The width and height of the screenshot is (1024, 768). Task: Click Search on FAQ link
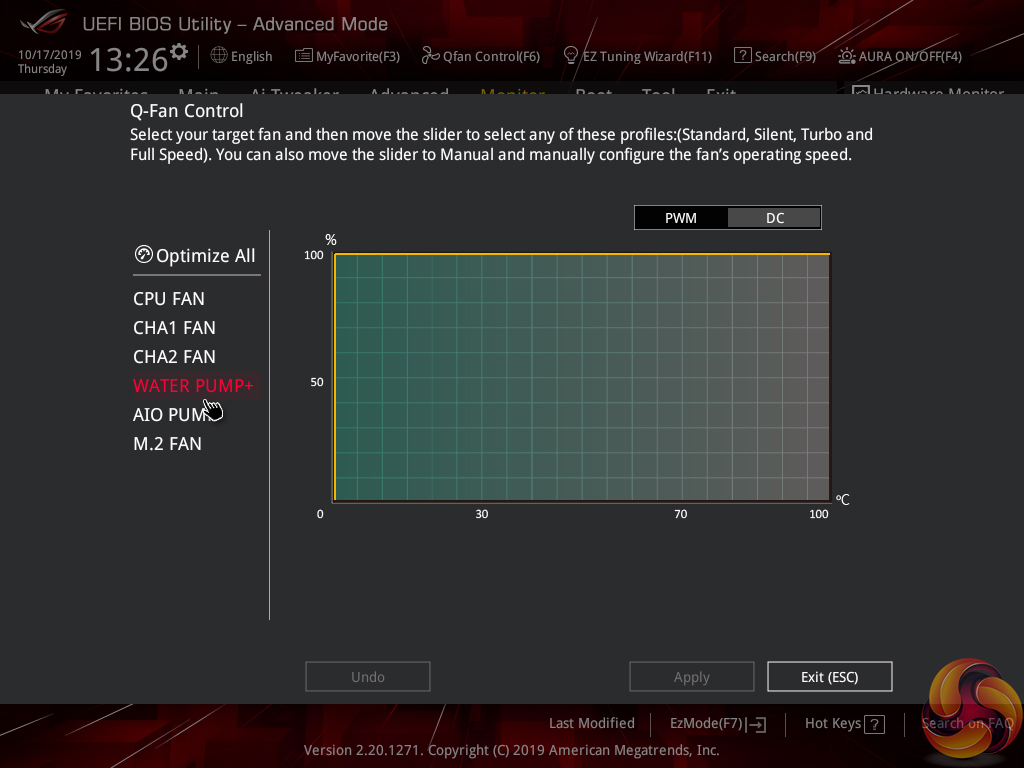pos(967,724)
